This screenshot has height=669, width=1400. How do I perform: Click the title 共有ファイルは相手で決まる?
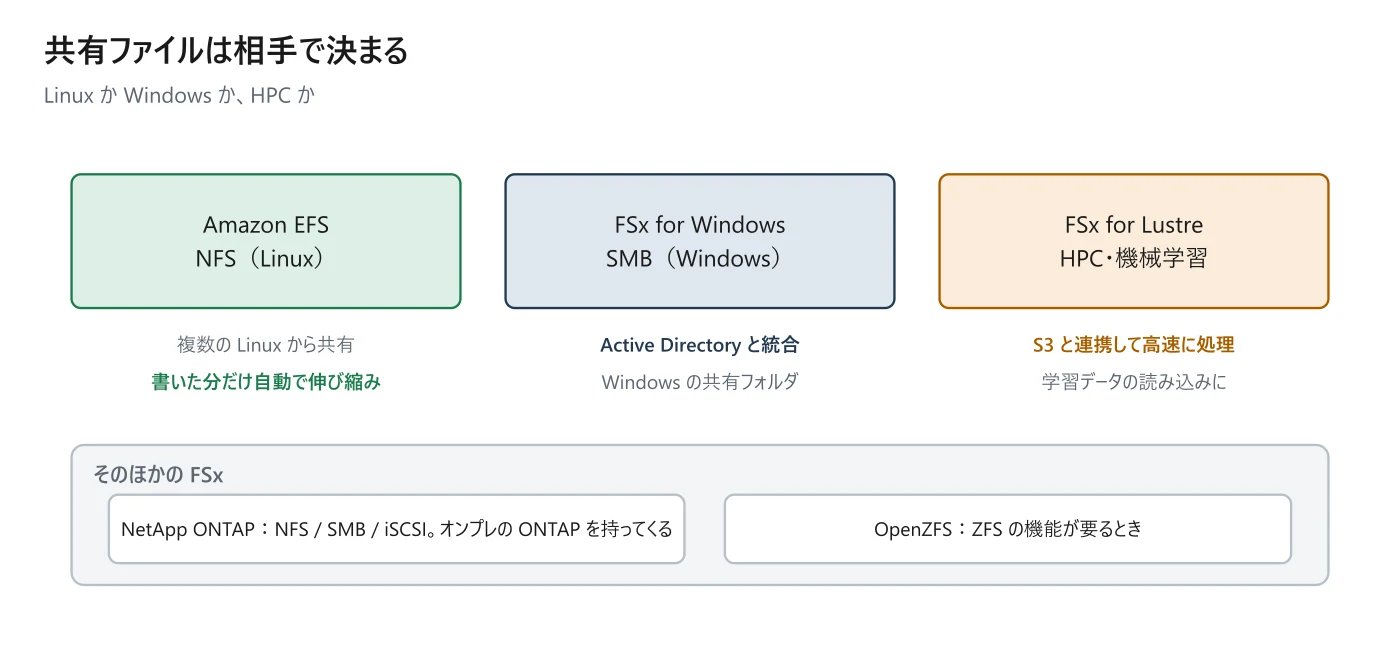[x=226, y=51]
